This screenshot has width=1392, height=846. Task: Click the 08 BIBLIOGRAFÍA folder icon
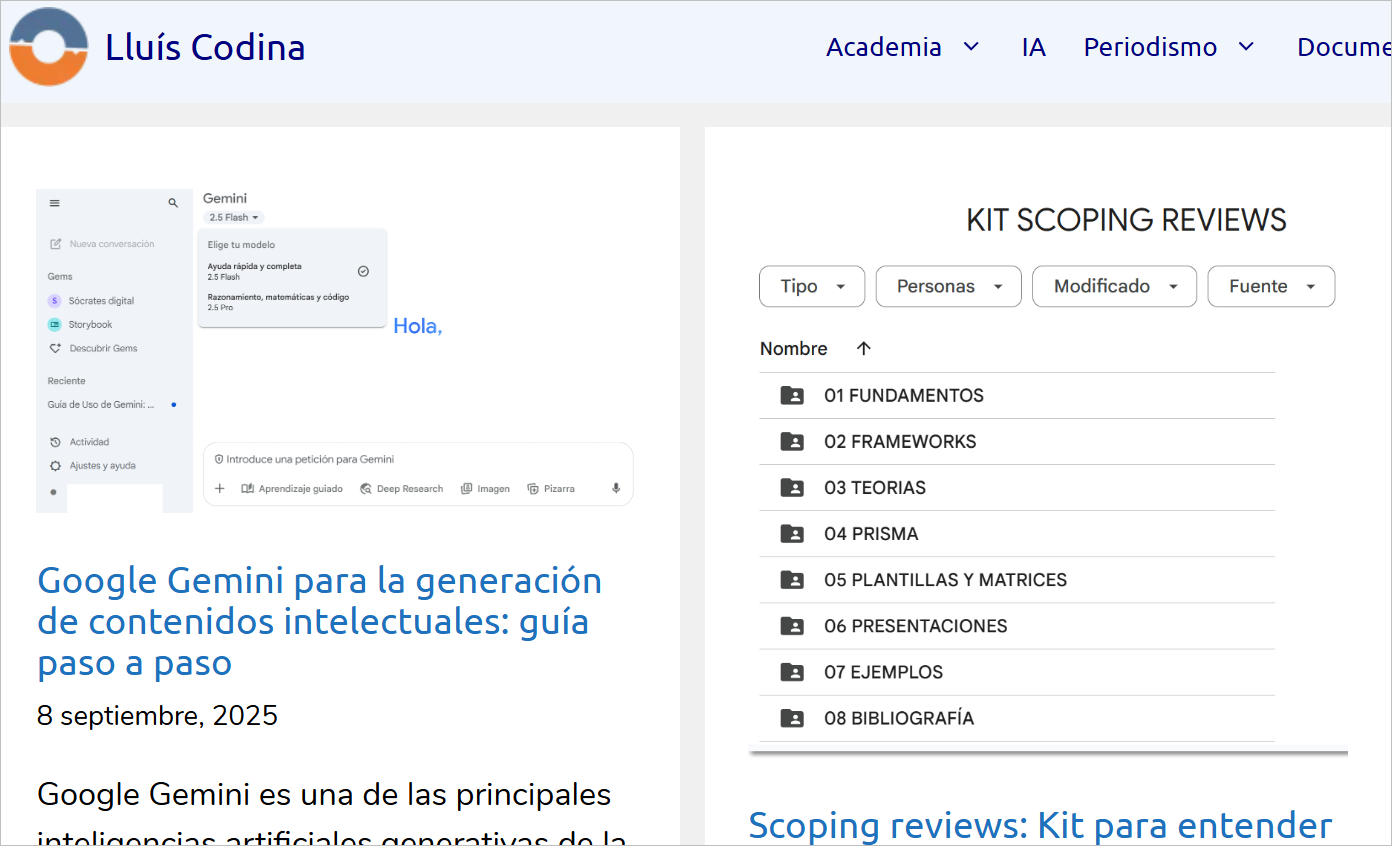tap(792, 718)
